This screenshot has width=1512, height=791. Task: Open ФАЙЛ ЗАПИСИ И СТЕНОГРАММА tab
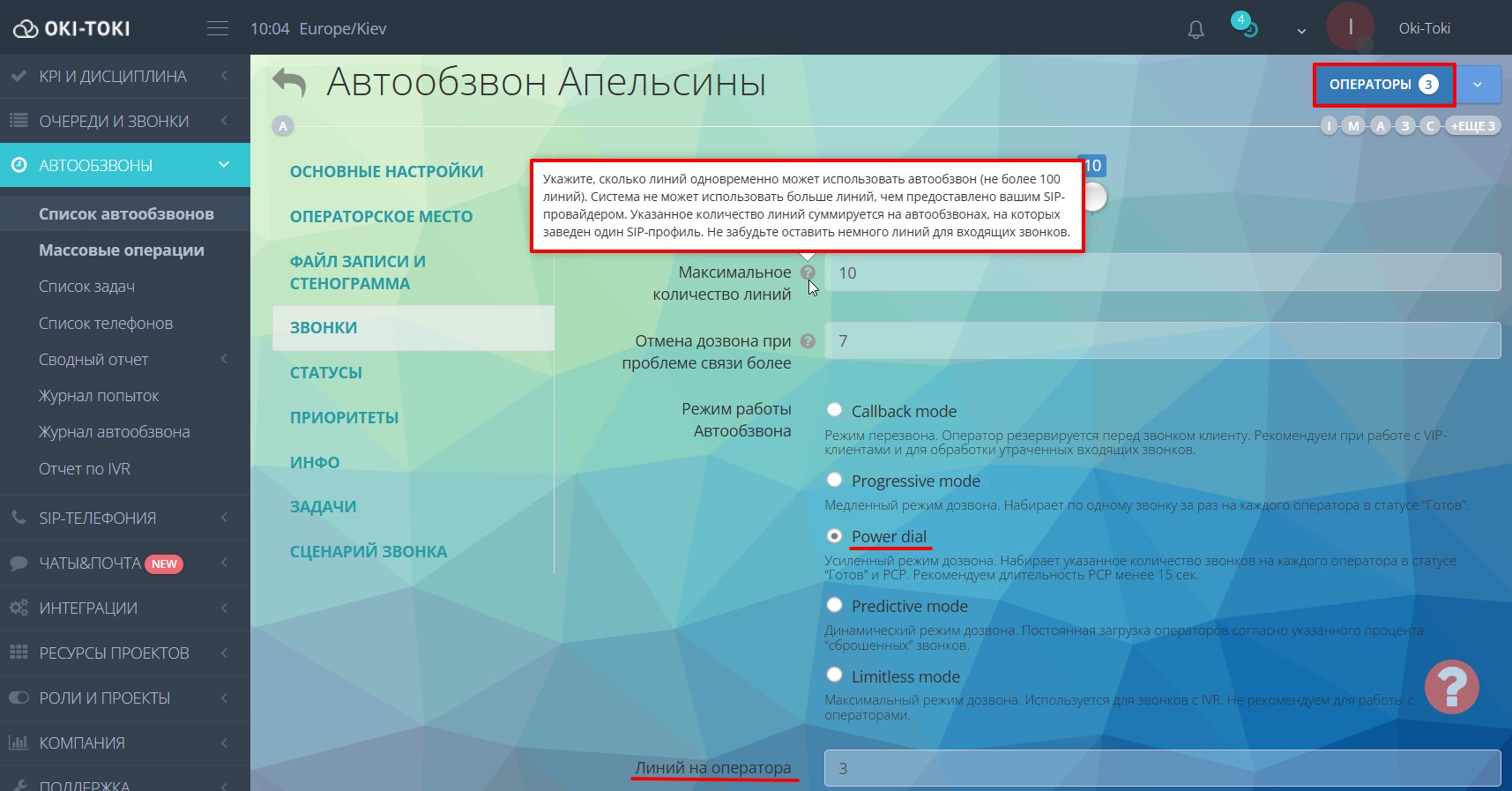tap(358, 272)
